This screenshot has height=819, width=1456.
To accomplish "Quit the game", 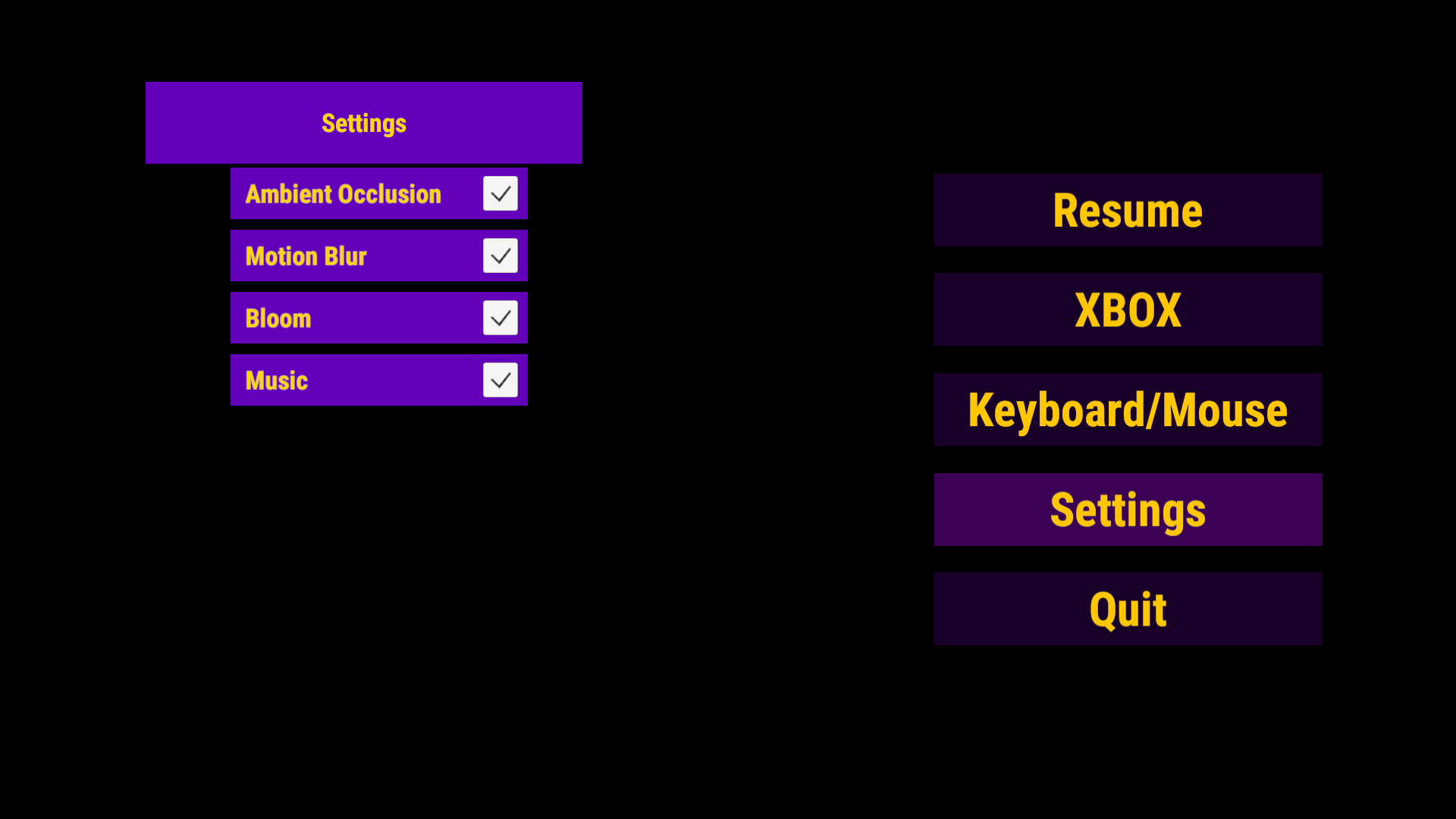I will (1128, 609).
